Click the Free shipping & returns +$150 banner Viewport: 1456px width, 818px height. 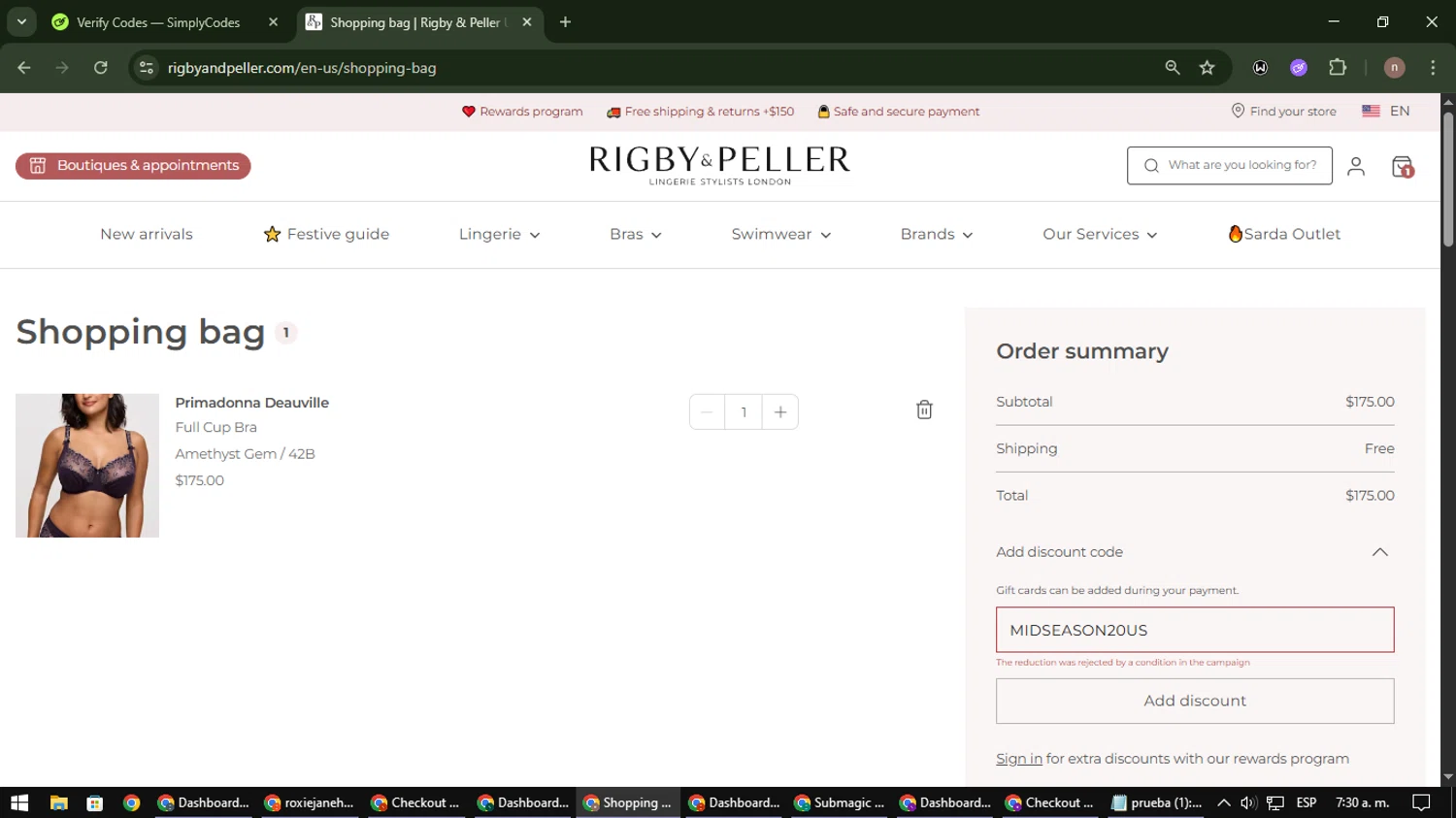click(x=700, y=112)
